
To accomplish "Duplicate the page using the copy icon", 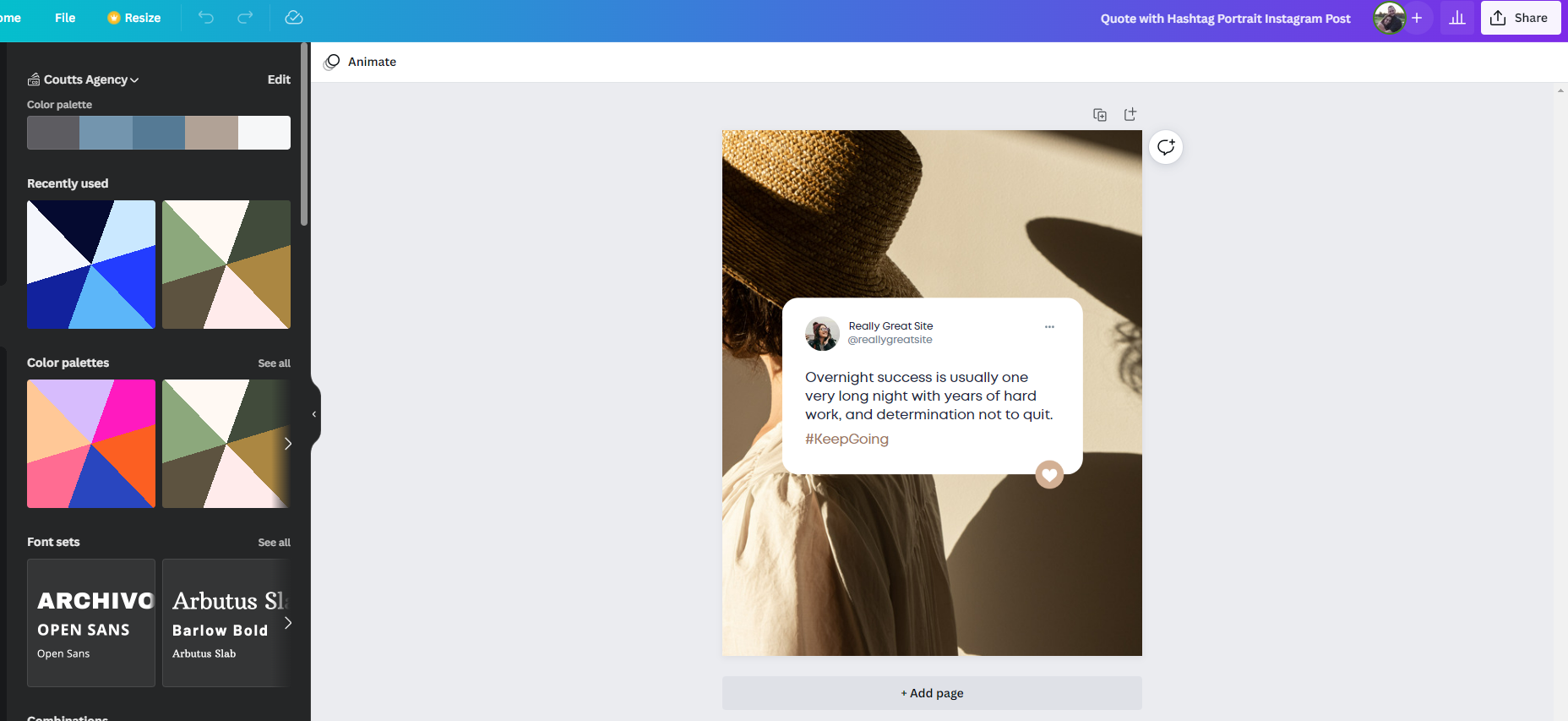I will point(1100,115).
